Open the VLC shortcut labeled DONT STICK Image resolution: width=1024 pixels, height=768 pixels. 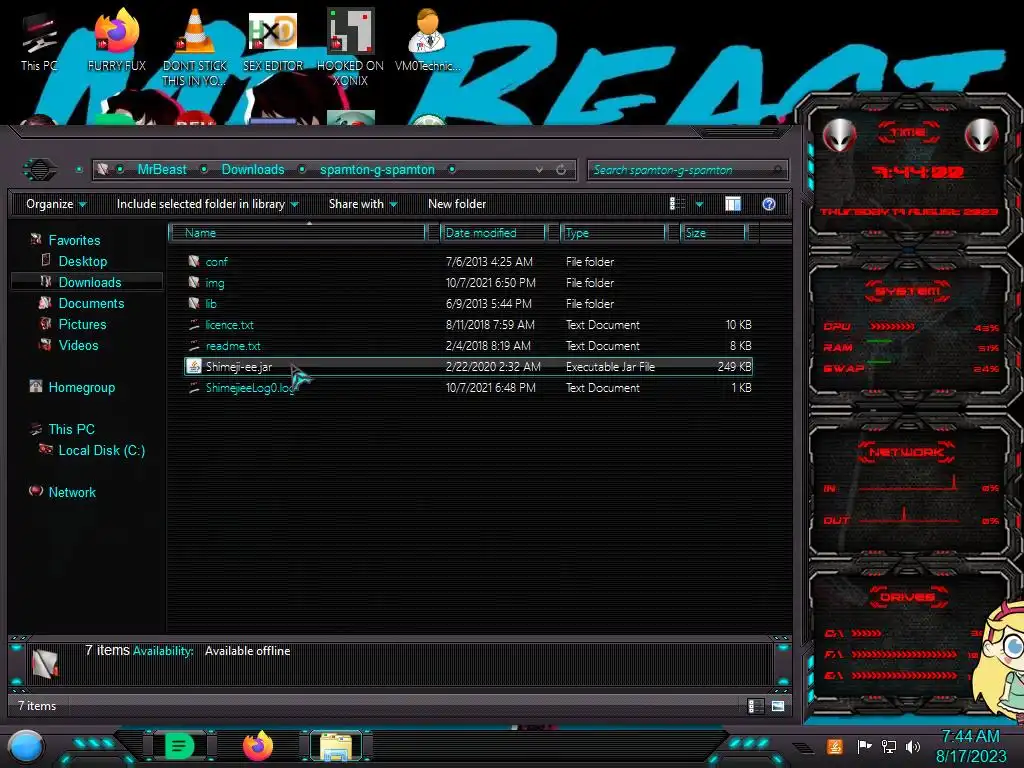[x=194, y=47]
